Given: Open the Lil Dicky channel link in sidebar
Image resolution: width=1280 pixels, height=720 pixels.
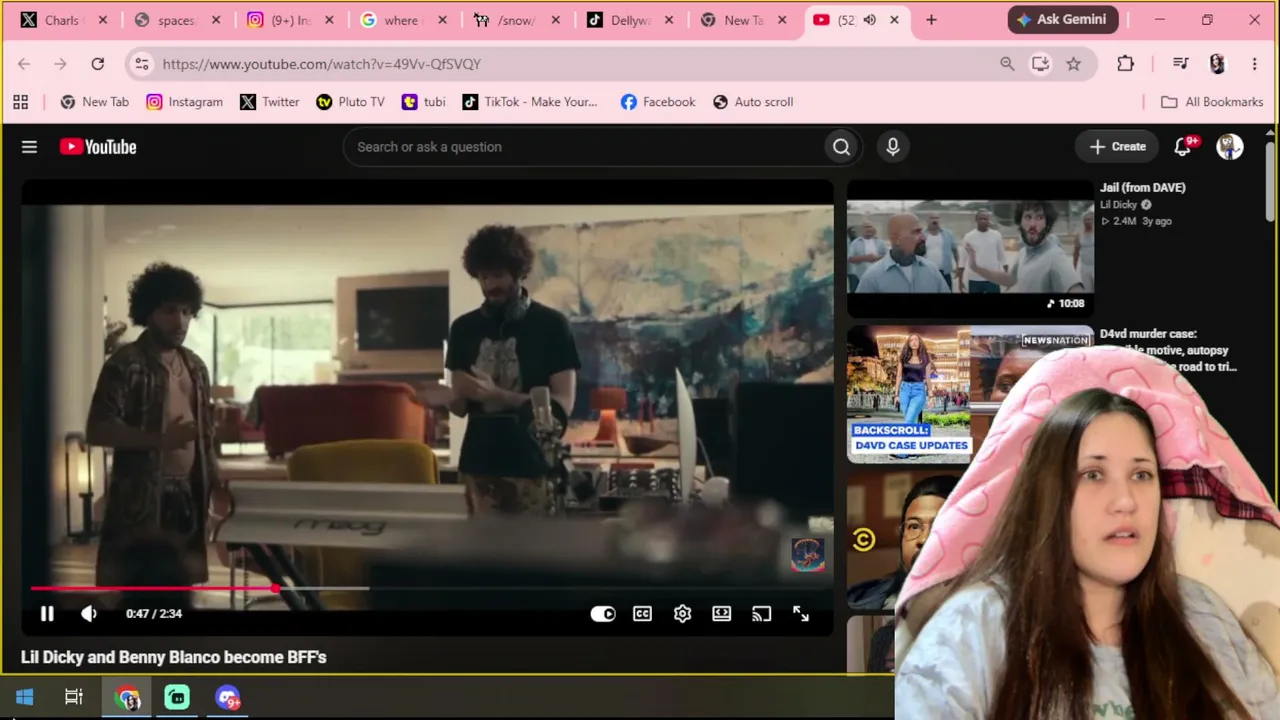Looking at the screenshot, I should pyautogui.click(x=1120, y=205).
